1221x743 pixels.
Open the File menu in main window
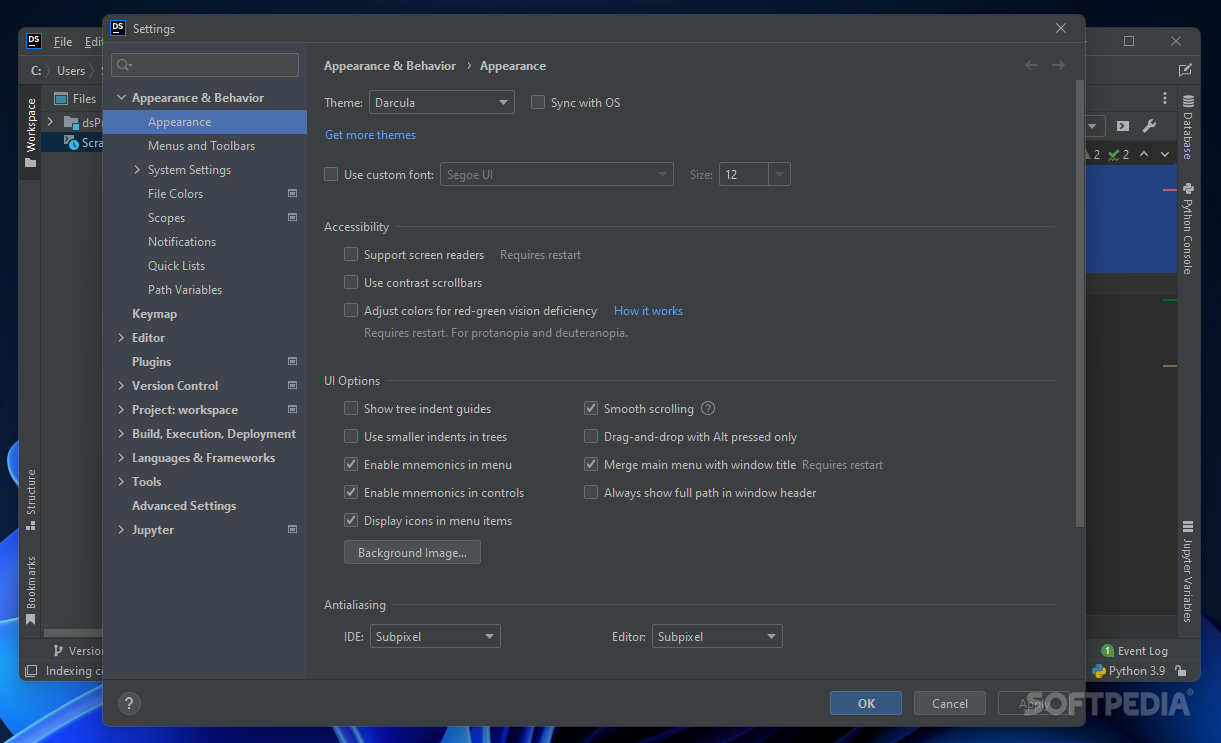coord(63,41)
